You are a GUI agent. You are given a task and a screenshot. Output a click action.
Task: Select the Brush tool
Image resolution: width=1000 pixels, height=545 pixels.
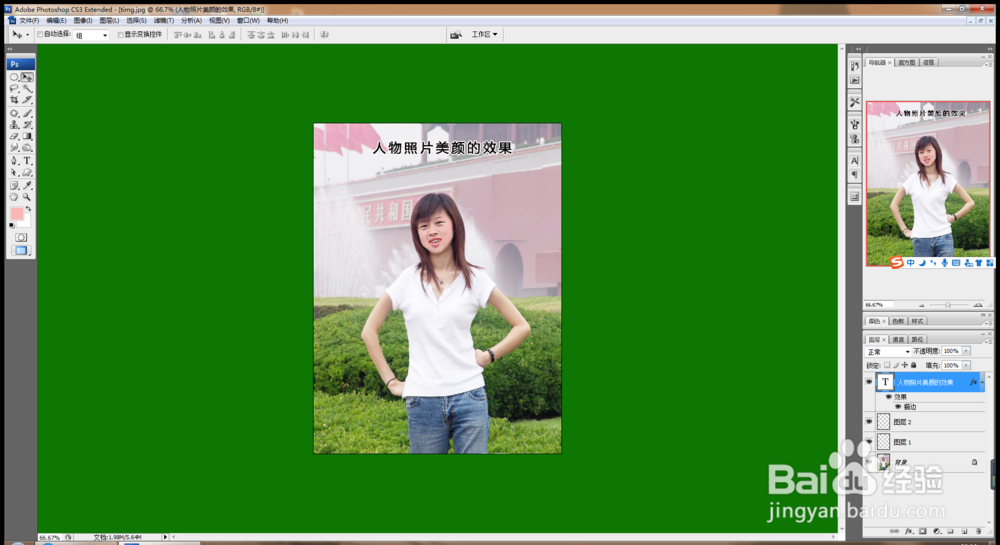tap(27, 113)
